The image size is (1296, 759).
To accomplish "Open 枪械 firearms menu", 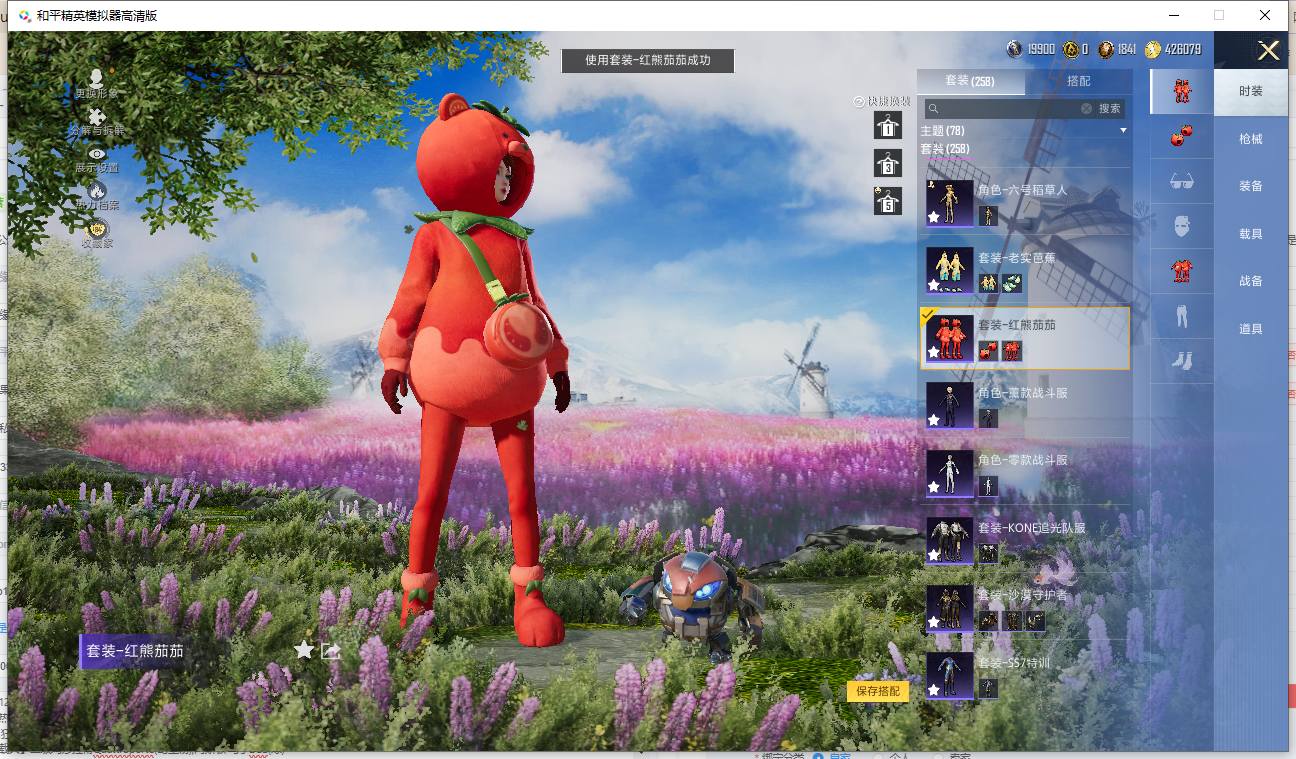I will click(x=1251, y=139).
